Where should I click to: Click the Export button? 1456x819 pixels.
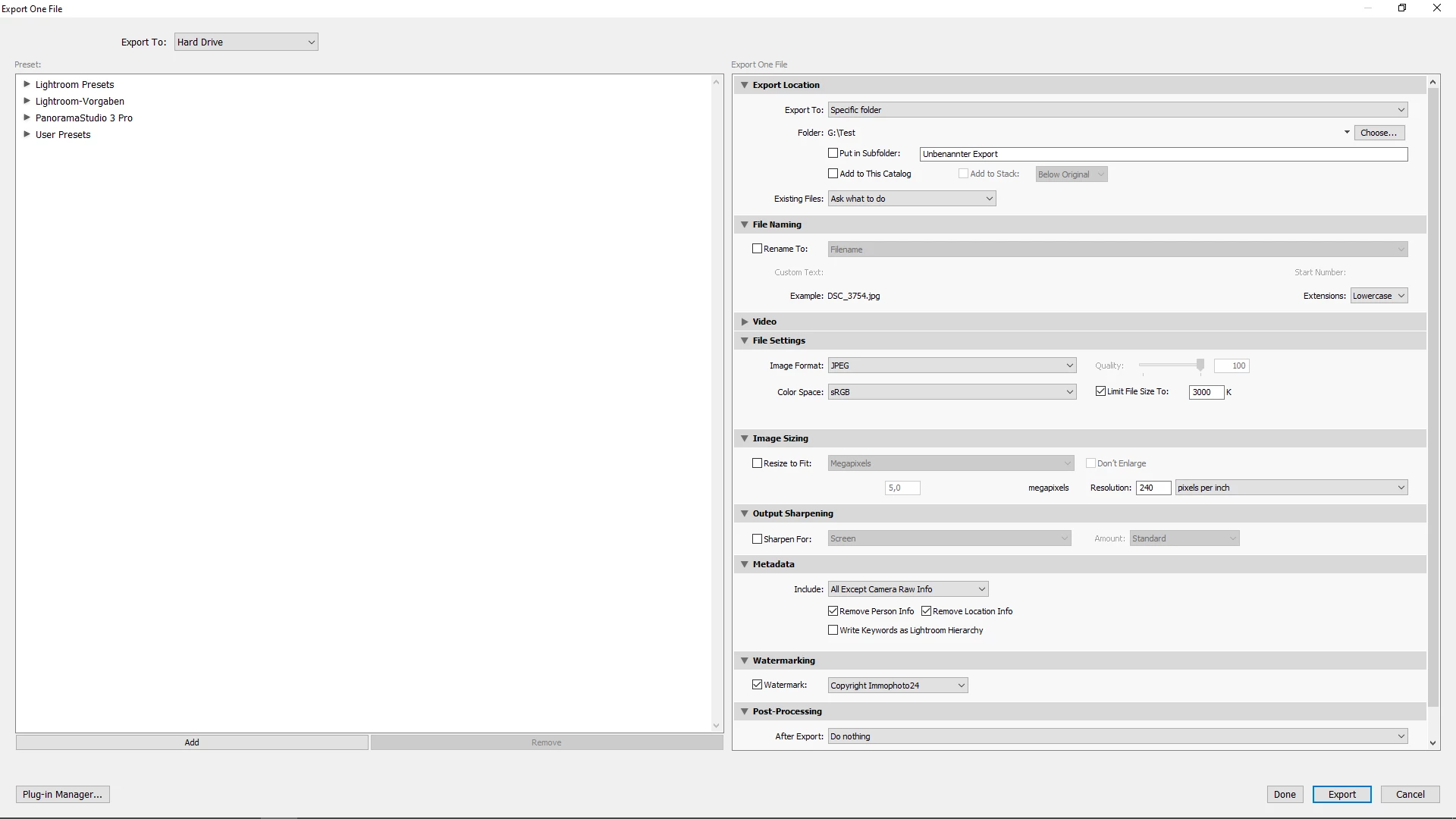pyautogui.click(x=1341, y=794)
